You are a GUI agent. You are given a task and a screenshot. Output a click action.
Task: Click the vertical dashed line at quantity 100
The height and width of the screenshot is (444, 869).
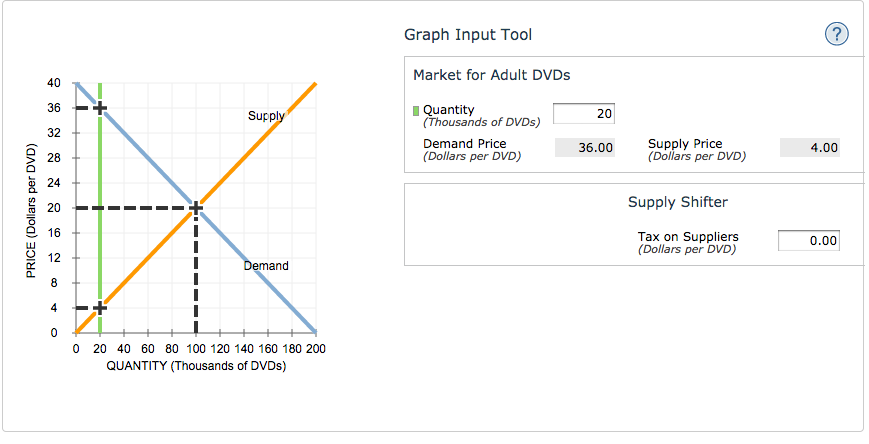point(196,274)
